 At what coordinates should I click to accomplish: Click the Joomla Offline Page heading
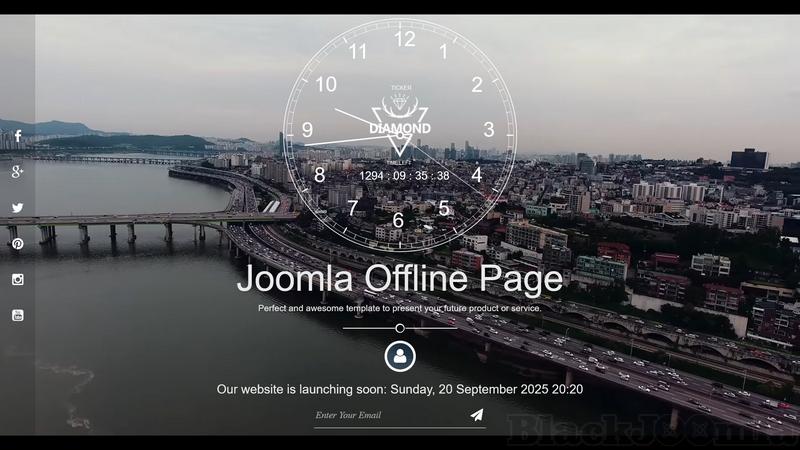pos(400,279)
